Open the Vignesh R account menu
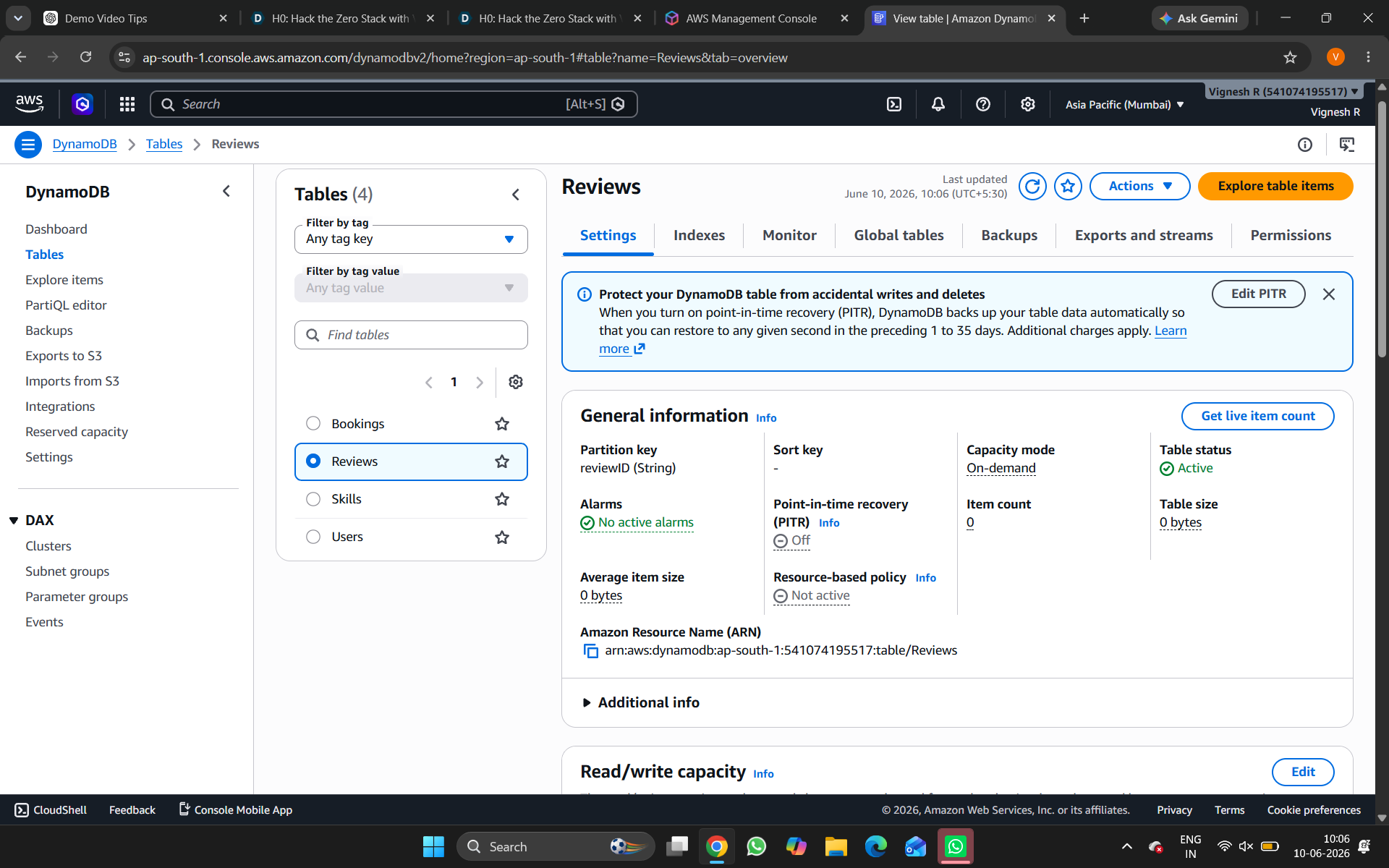1389x868 pixels. pyautogui.click(x=1283, y=92)
